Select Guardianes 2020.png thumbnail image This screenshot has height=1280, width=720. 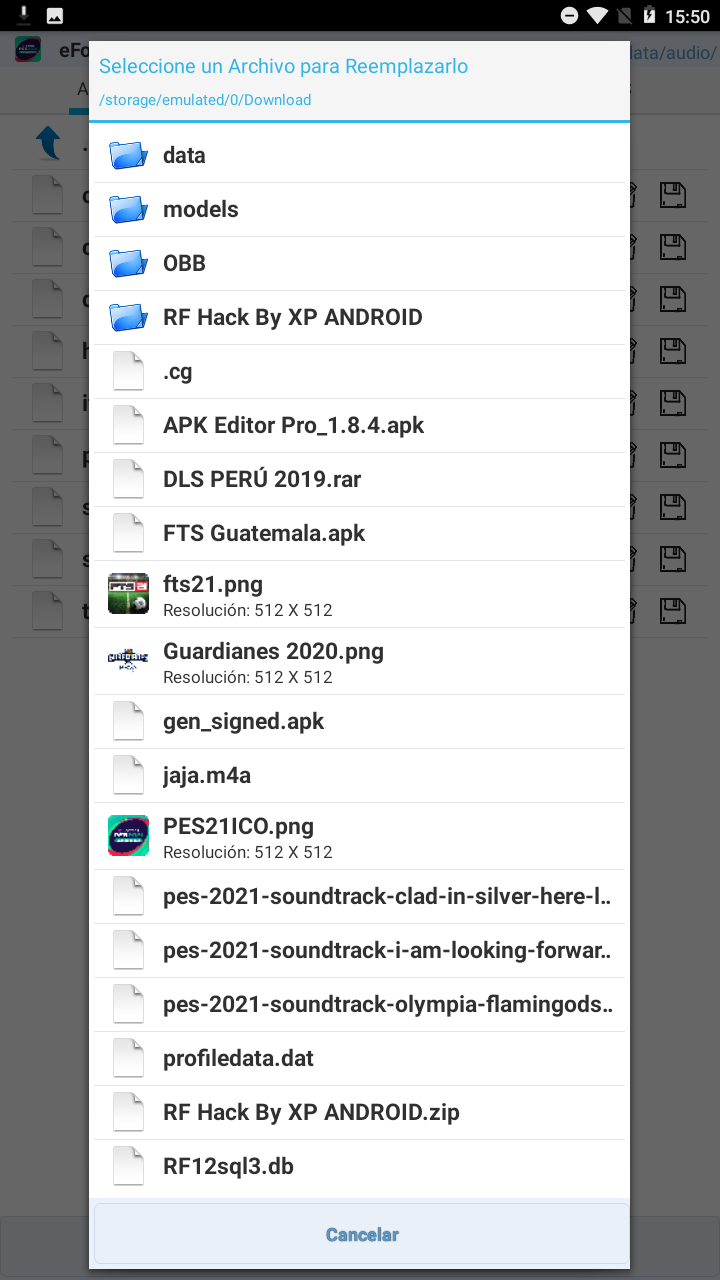(x=128, y=661)
